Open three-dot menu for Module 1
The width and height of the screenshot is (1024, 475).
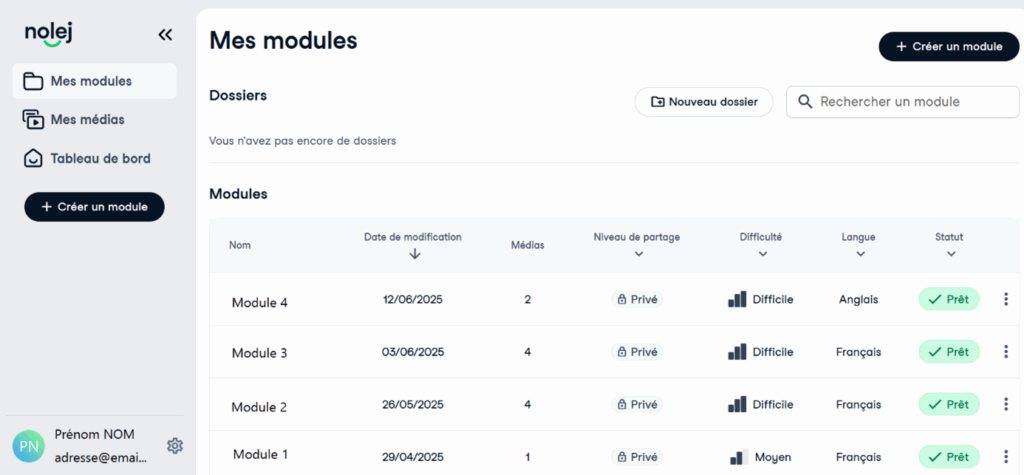click(1005, 456)
